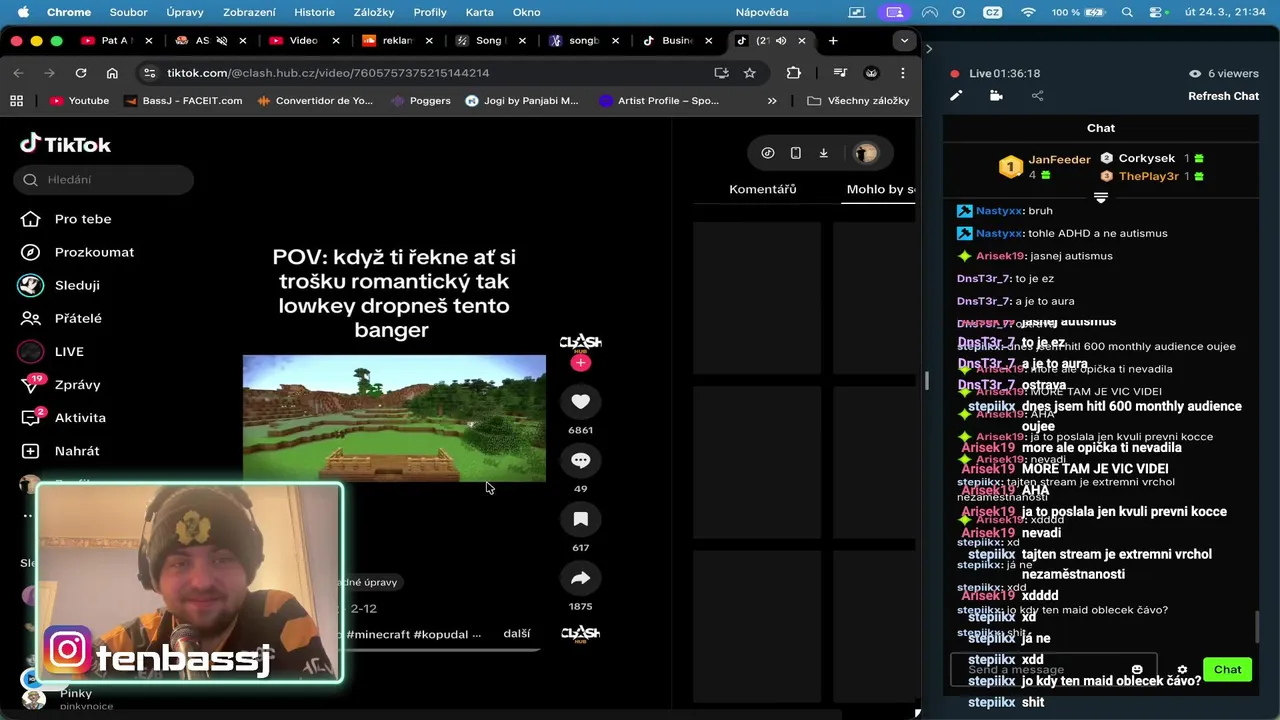The width and height of the screenshot is (1280, 720).
Task: Send message with green Chat button
Action: [x=1227, y=670]
